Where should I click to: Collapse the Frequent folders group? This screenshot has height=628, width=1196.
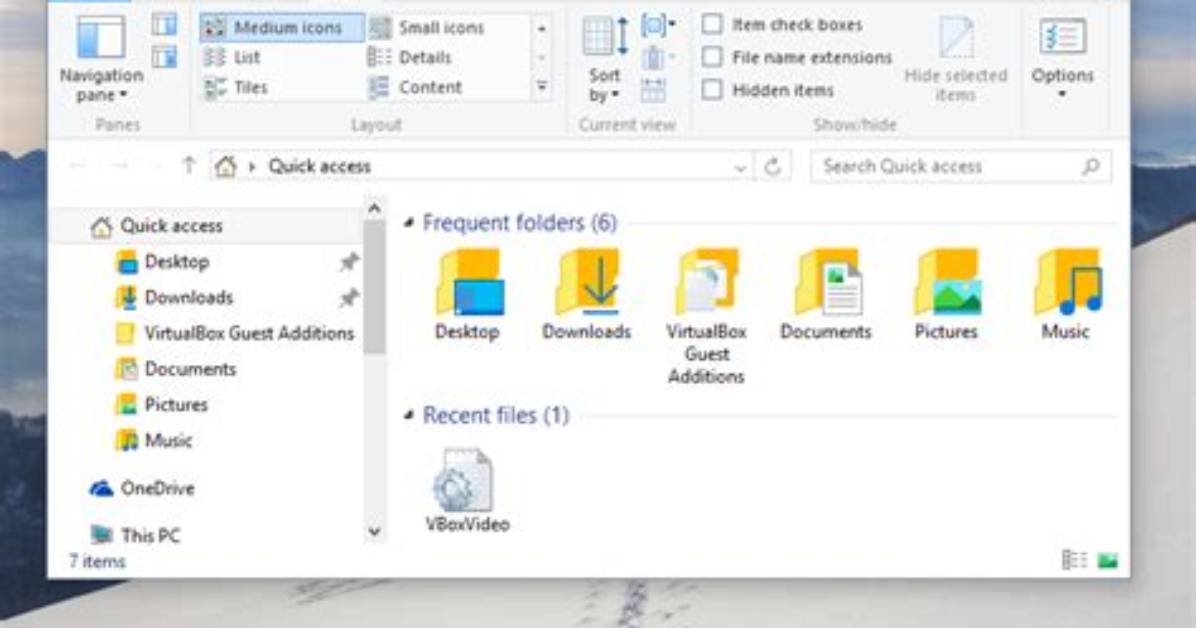tap(409, 223)
